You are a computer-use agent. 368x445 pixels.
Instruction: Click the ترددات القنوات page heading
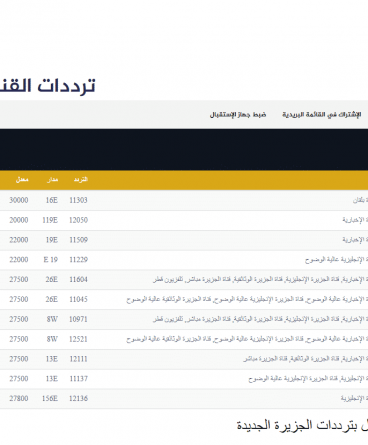coord(47,86)
